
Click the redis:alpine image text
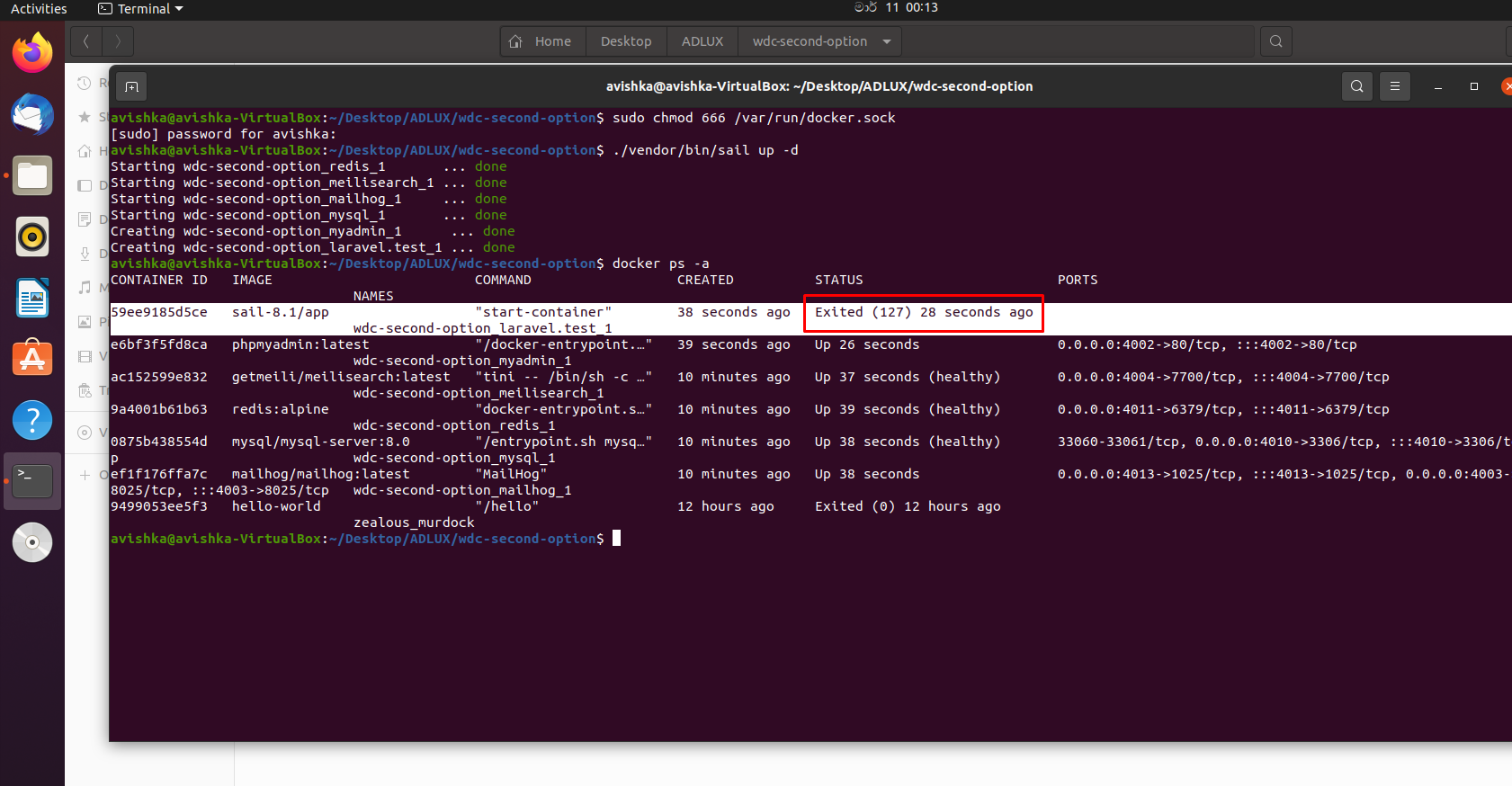(x=281, y=409)
